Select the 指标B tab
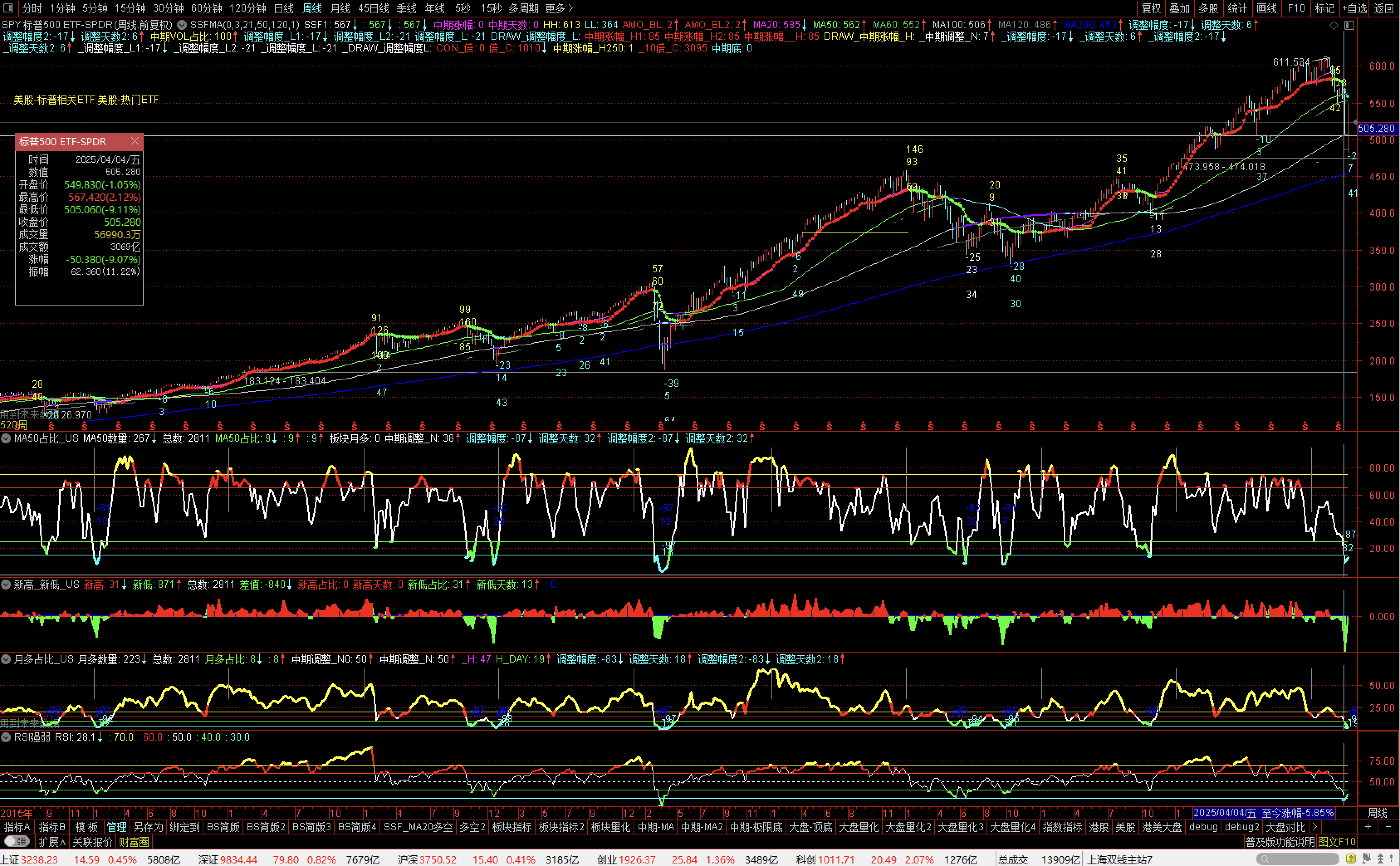1400x866 pixels. click(52, 827)
